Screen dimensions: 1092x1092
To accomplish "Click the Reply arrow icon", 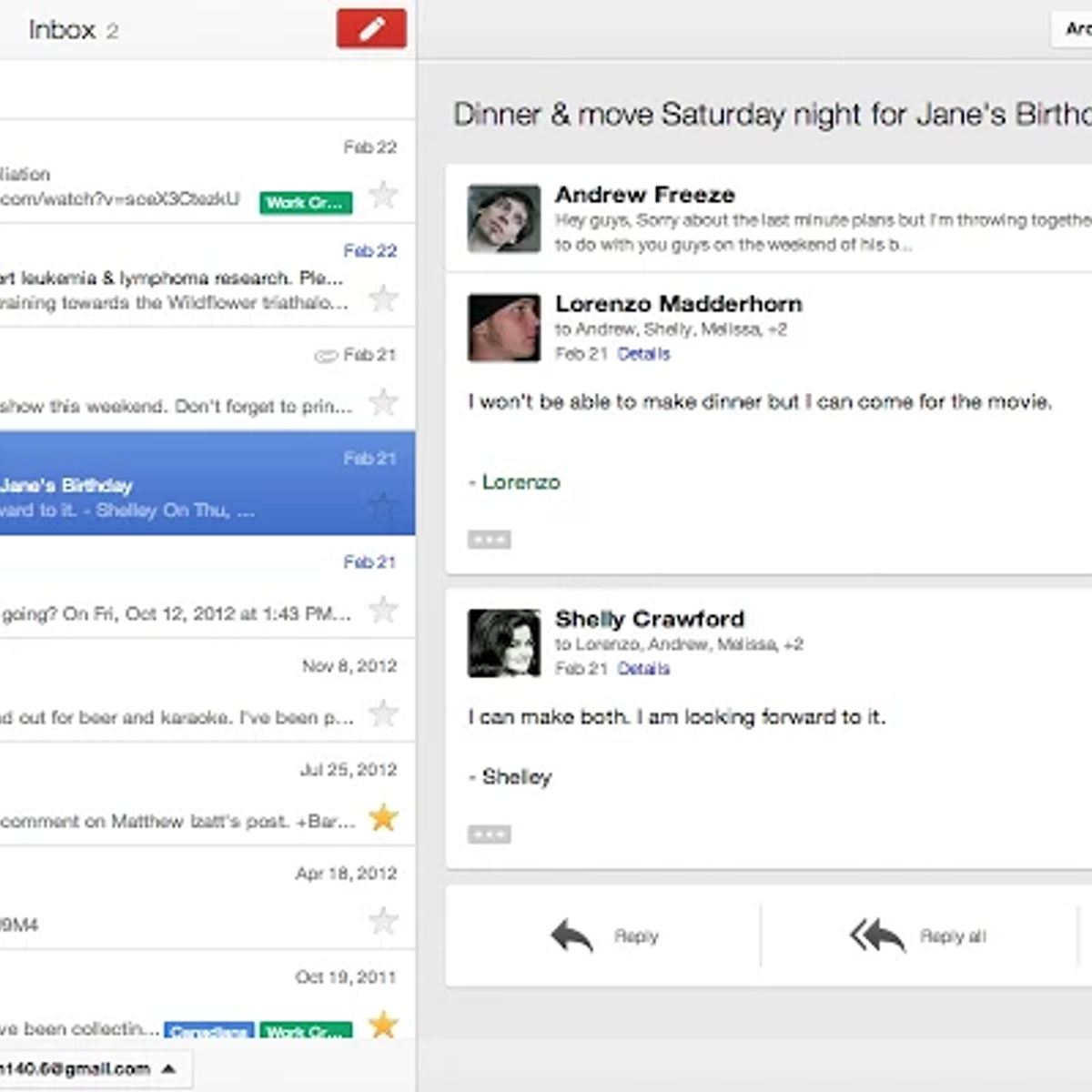I will (x=571, y=935).
